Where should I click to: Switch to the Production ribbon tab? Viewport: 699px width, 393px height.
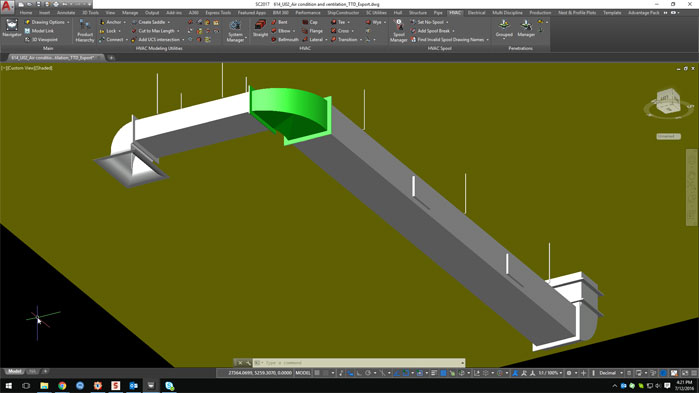[540, 13]
